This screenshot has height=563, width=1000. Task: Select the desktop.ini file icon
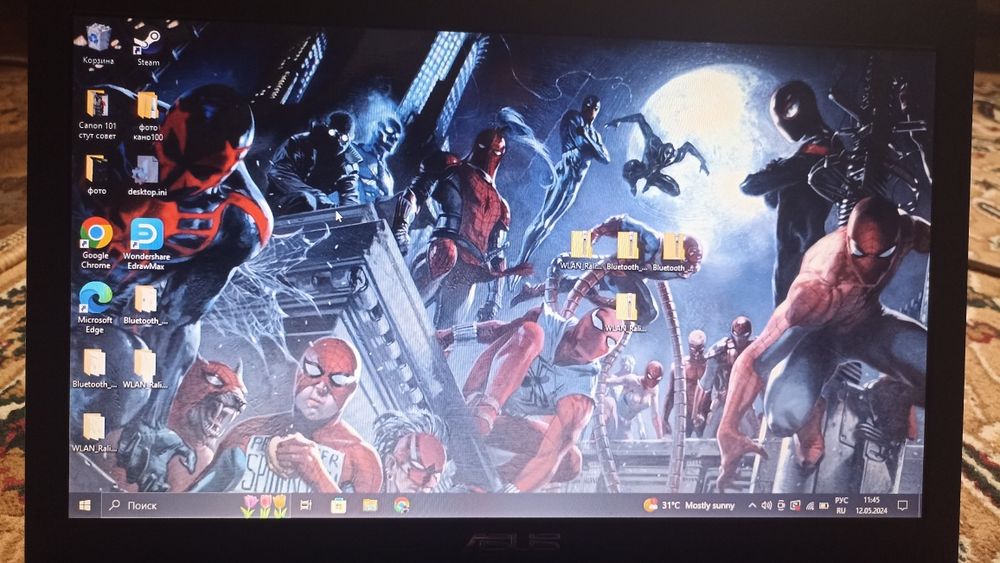click(147, 176)
